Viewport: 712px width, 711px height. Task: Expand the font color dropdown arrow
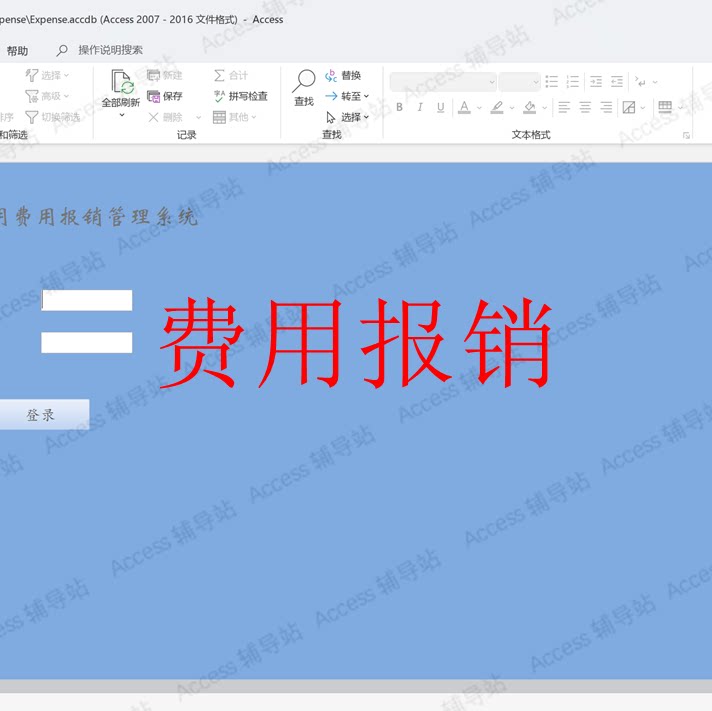tap(479, 108)
